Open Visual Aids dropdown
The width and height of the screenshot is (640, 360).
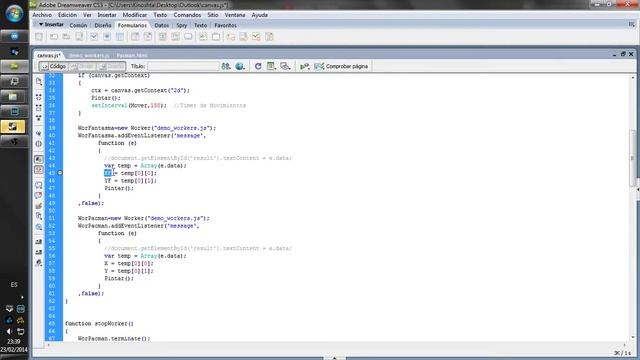pyautogui.click(x=285, y=66)
